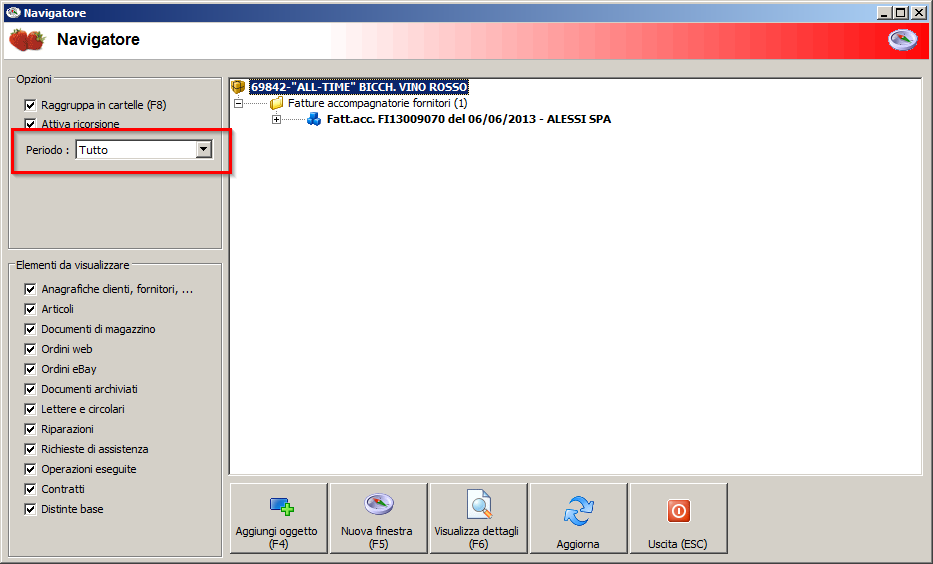Click the package icon of article 69842
933x564 pixels.
[x=238, y=87]
